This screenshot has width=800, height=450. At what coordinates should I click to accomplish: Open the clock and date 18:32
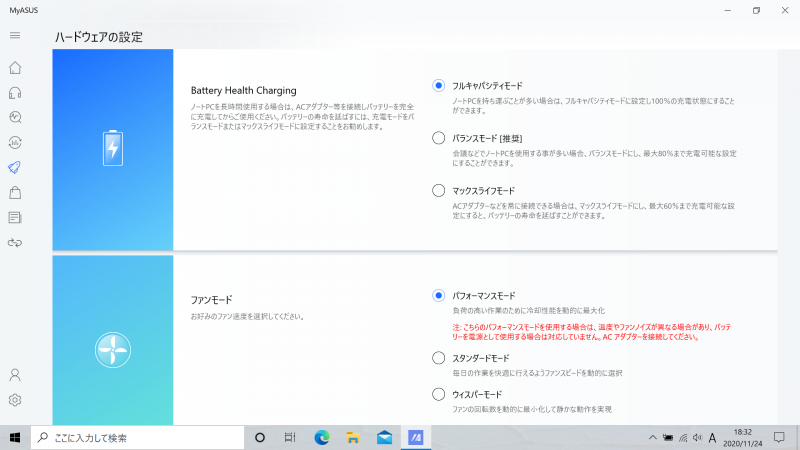742,438
